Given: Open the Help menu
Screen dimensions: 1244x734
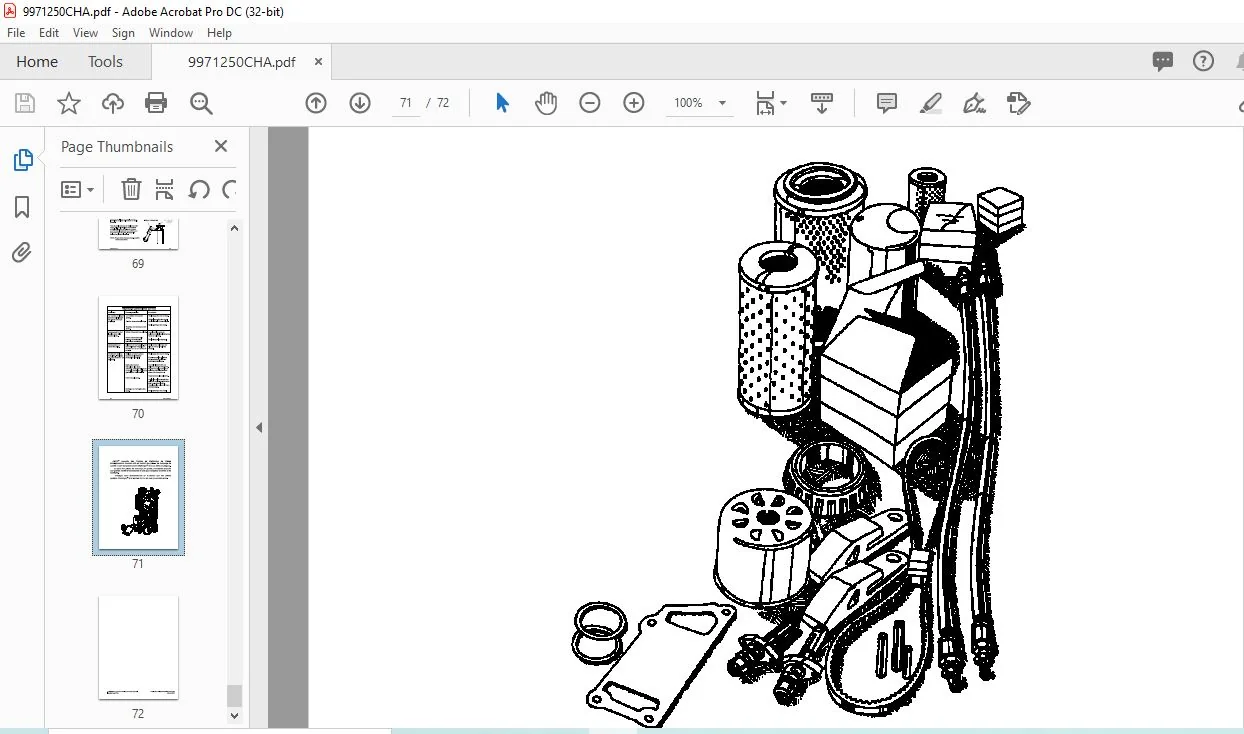Looking at the screenshot, I should (x=219, y=33).
